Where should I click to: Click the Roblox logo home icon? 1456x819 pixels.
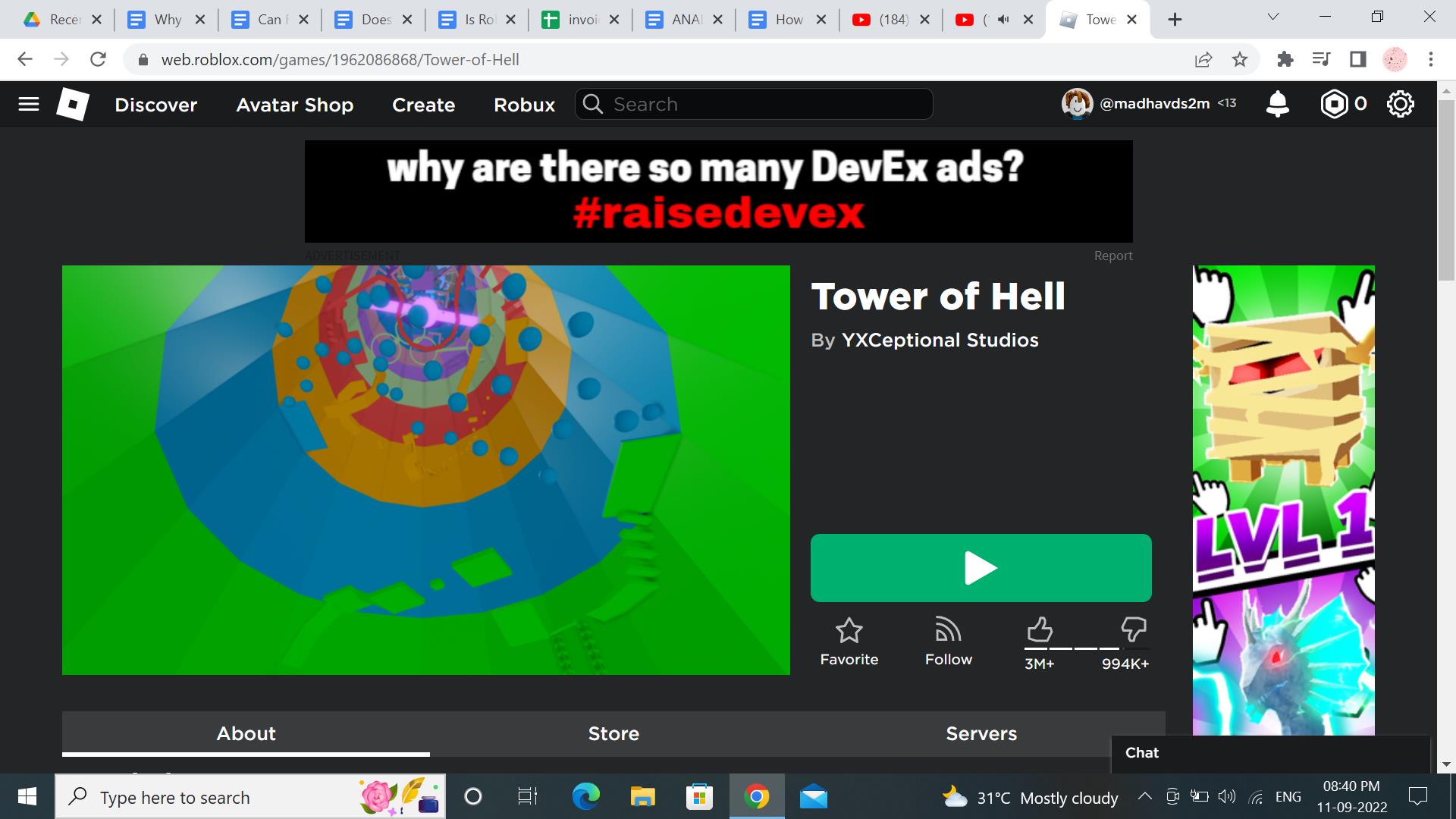coord(73,104)
